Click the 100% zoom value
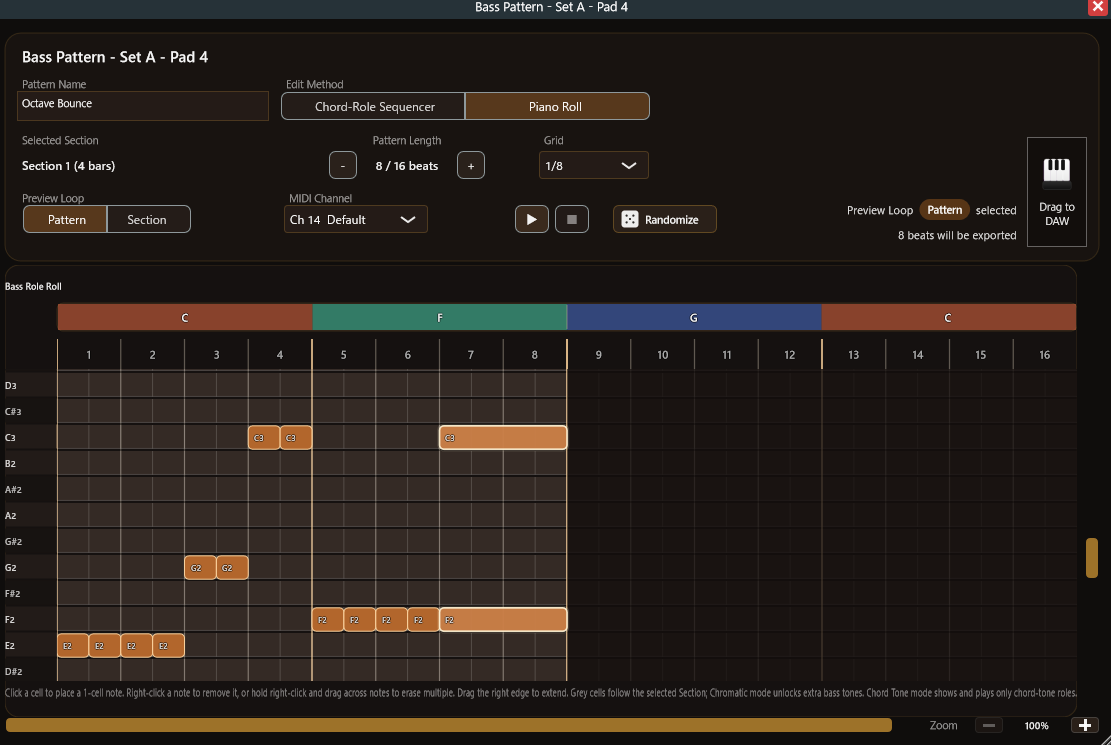 point(1036,726)
